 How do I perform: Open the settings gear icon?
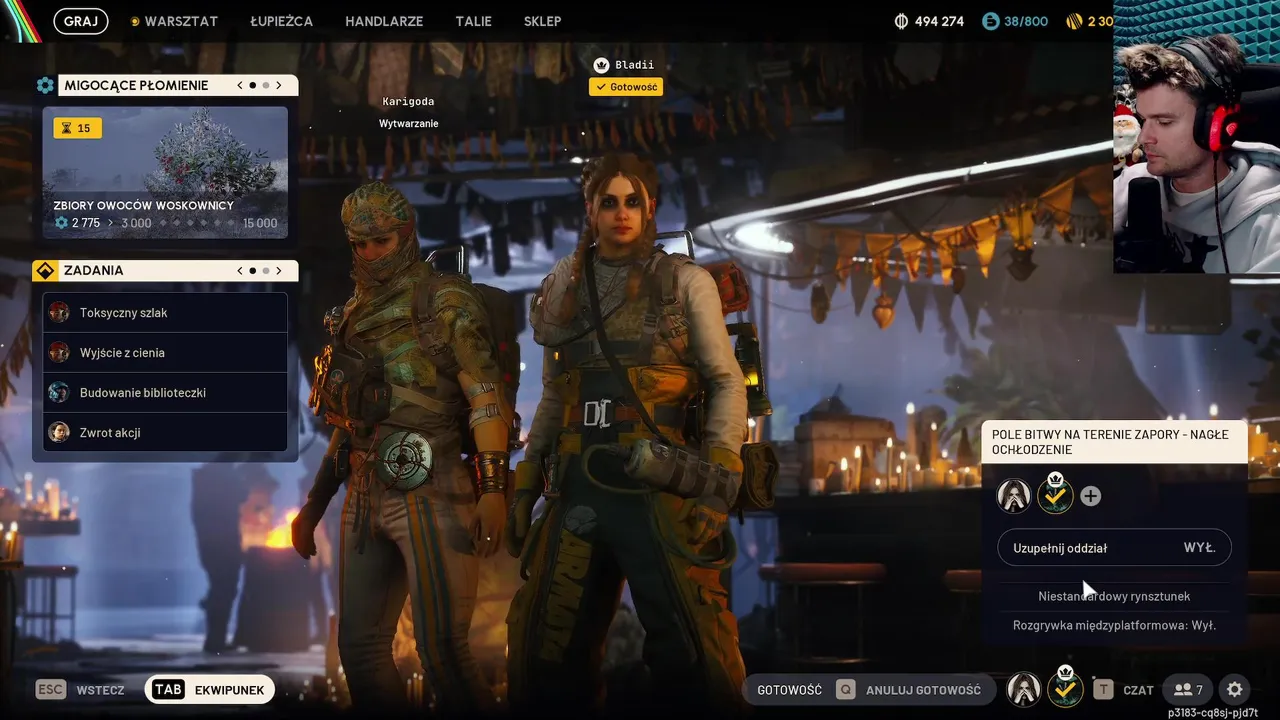(x=1235, y=690)
